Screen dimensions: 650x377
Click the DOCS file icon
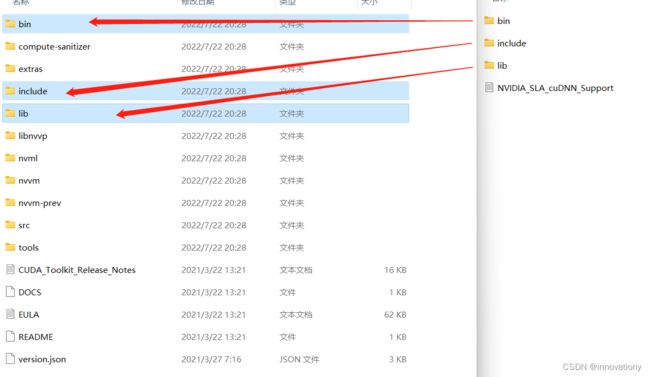(x=10, y=292)
